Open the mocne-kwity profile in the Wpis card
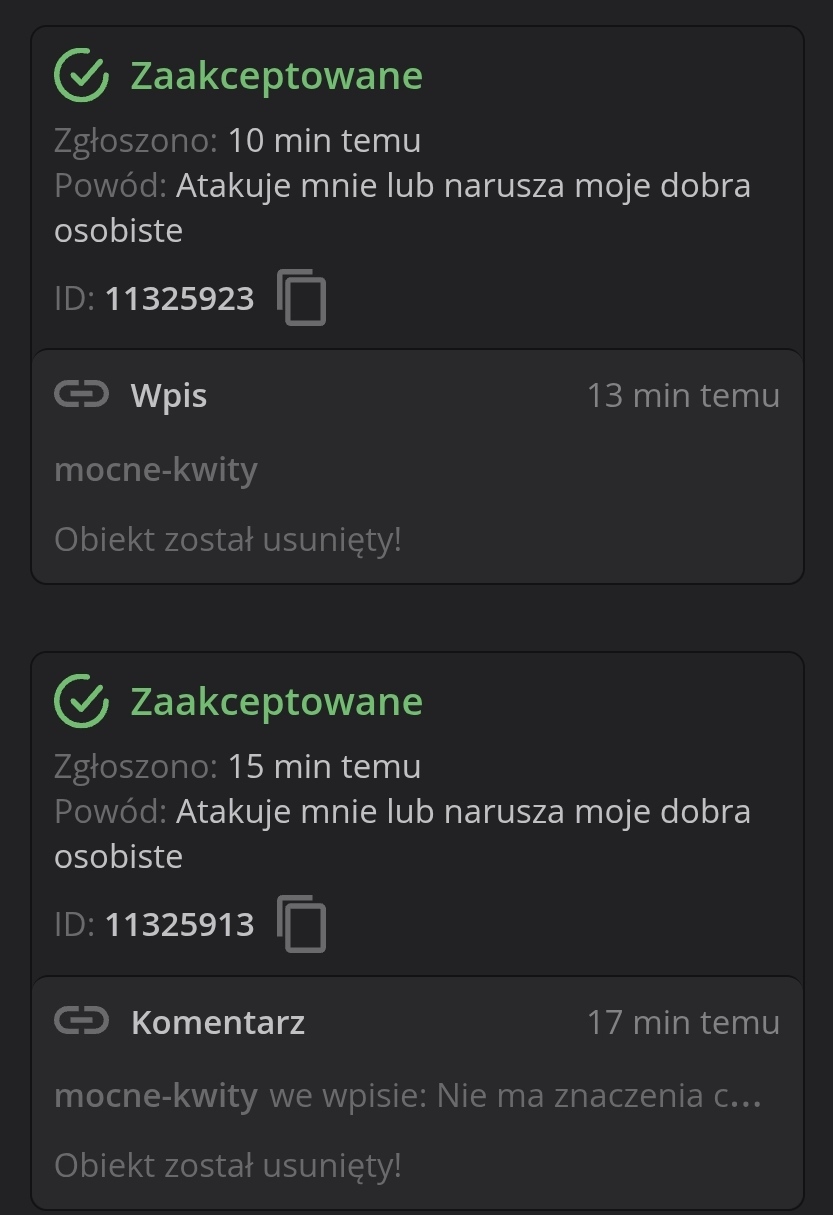This screenshot has height=1215, width=833. (156, 469)
